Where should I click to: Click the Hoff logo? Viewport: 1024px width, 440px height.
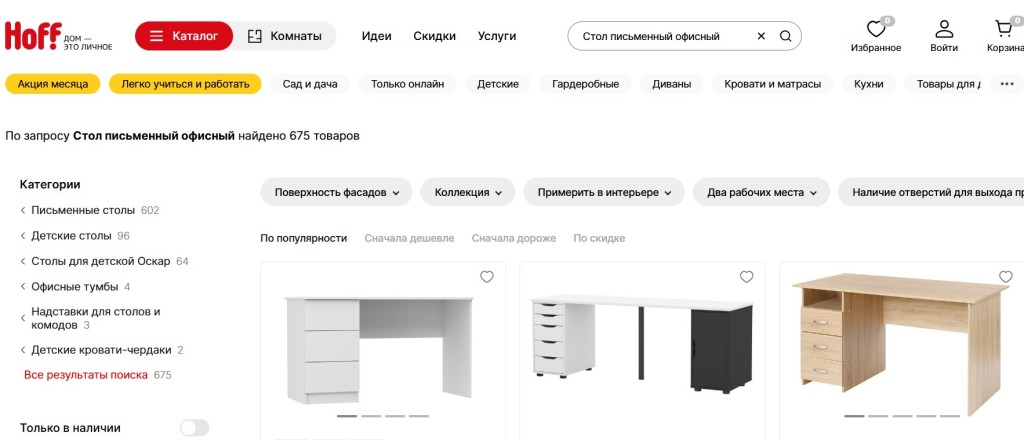[x=58, y=37]
